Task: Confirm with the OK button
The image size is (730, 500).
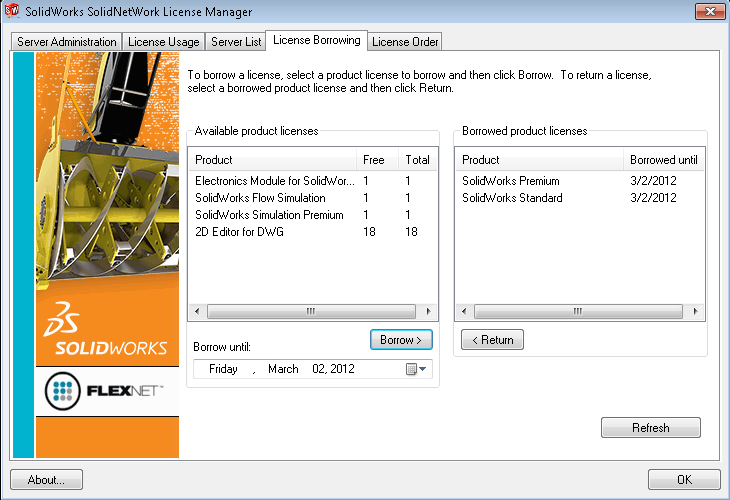Action: pos(684,480)
